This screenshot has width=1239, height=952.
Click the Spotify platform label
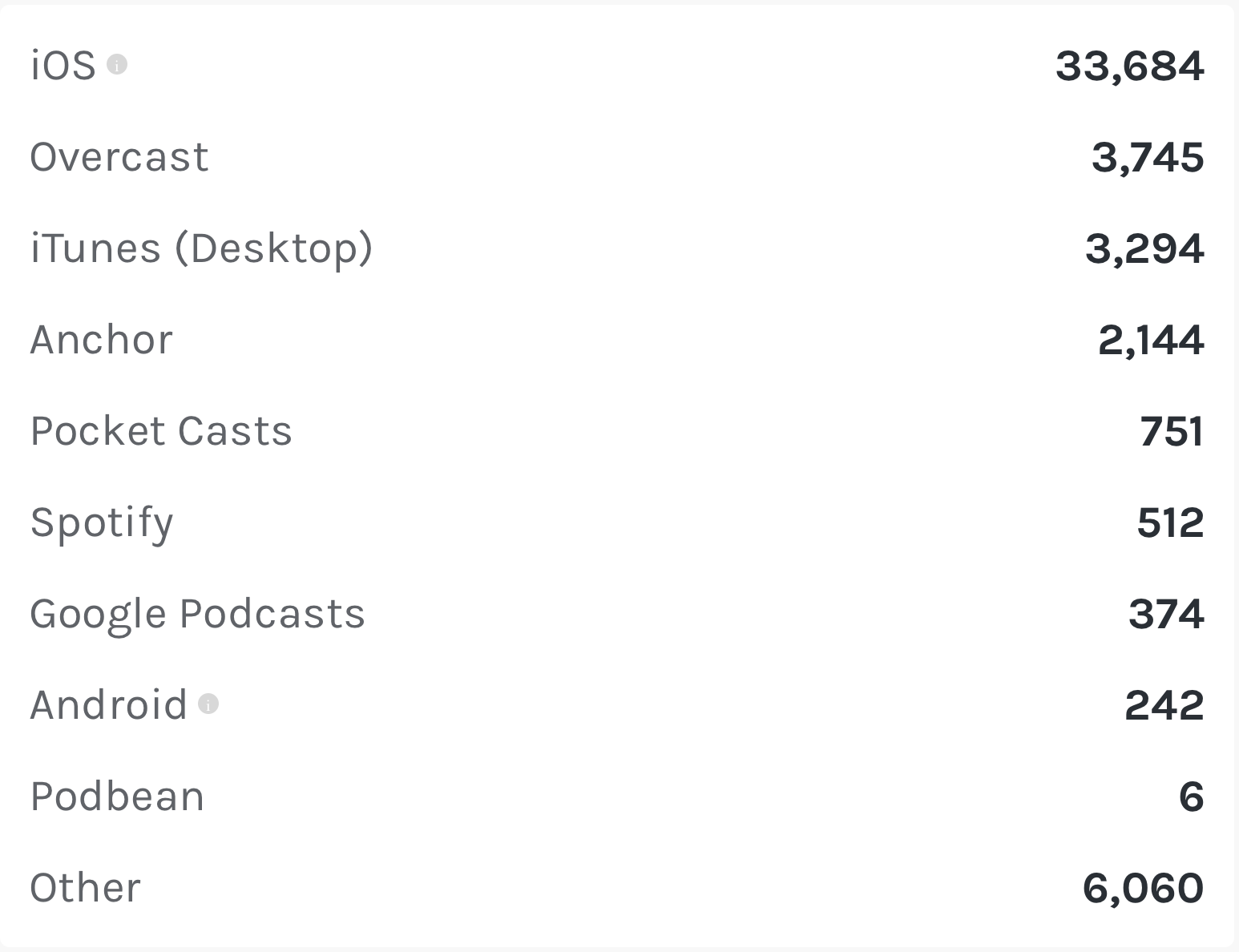coord(102,523)
